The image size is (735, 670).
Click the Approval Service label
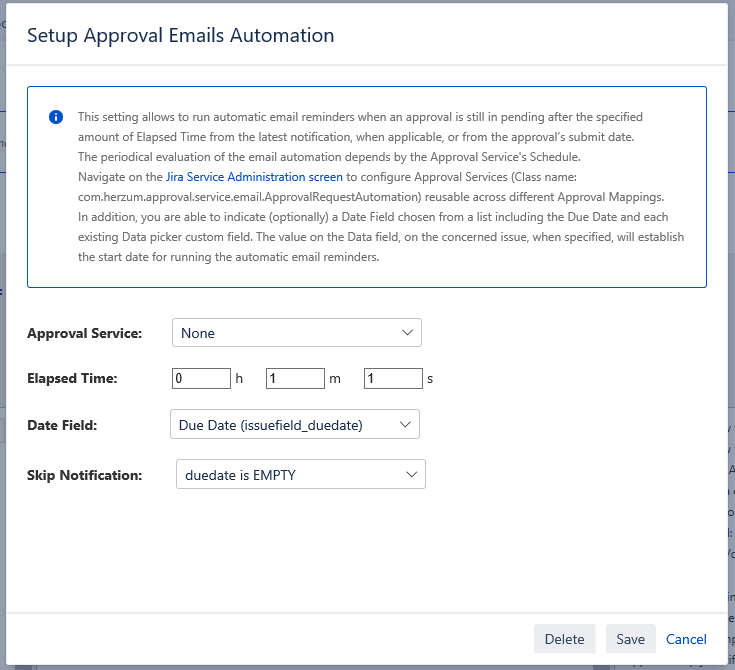(x=84, y=333)
